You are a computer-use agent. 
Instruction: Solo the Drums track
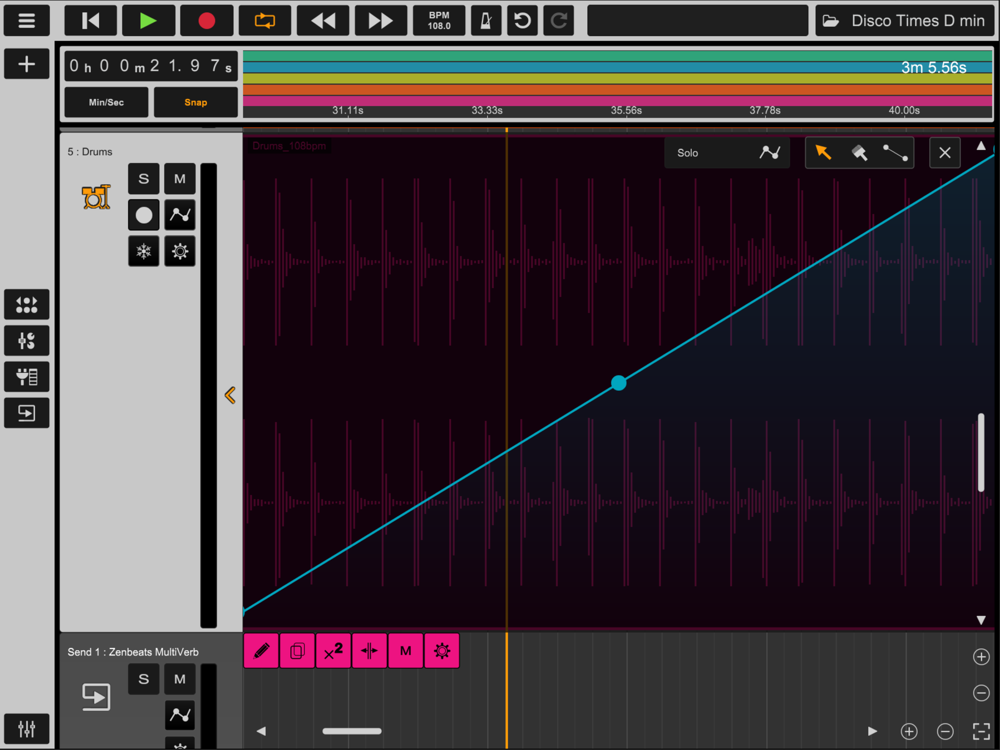point(143,179)
